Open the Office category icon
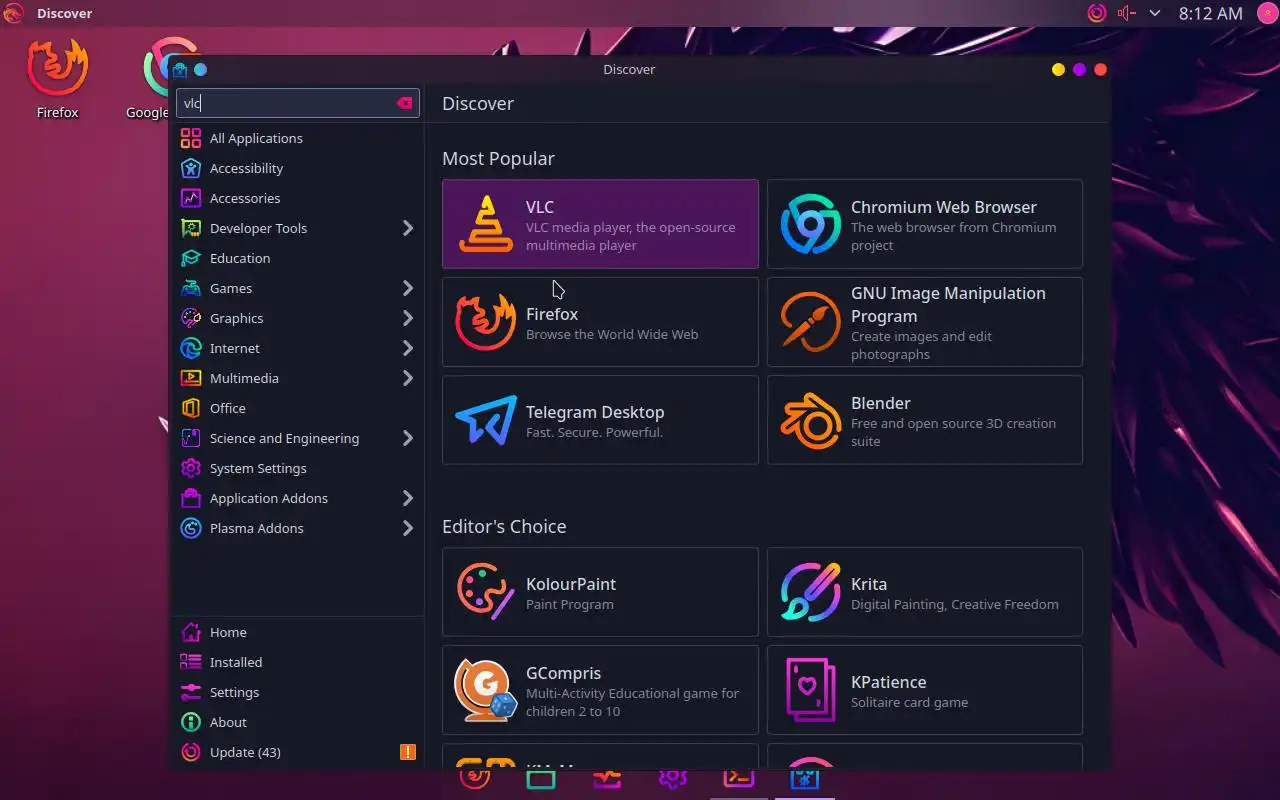1280x800 pixels. tap(190, 408)
